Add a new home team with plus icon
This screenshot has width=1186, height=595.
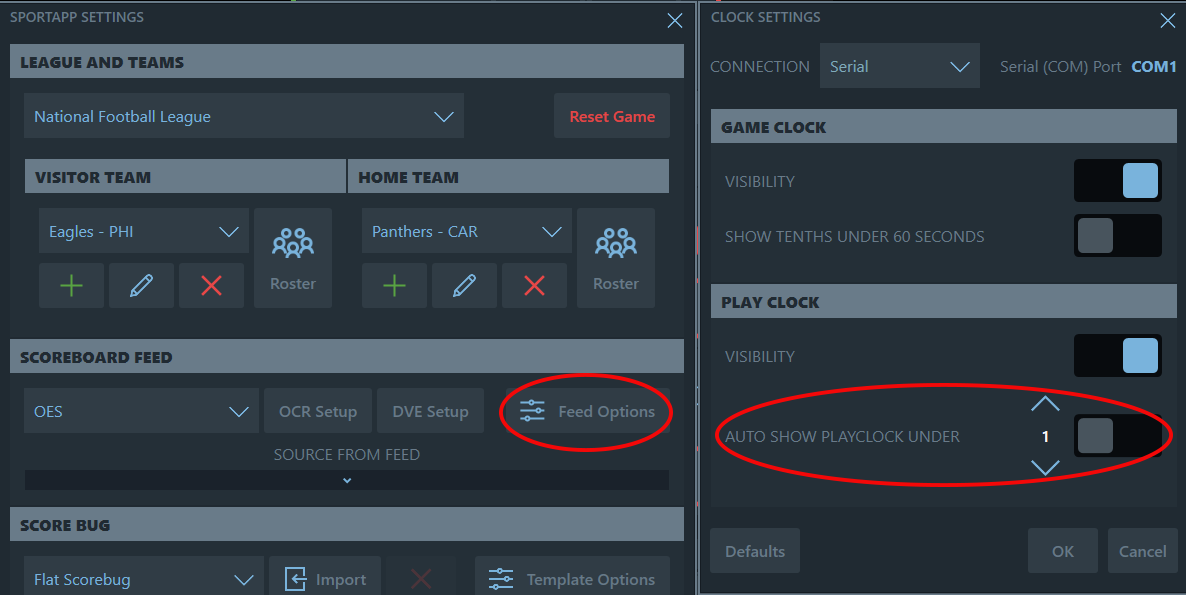[x=394, y=285]
